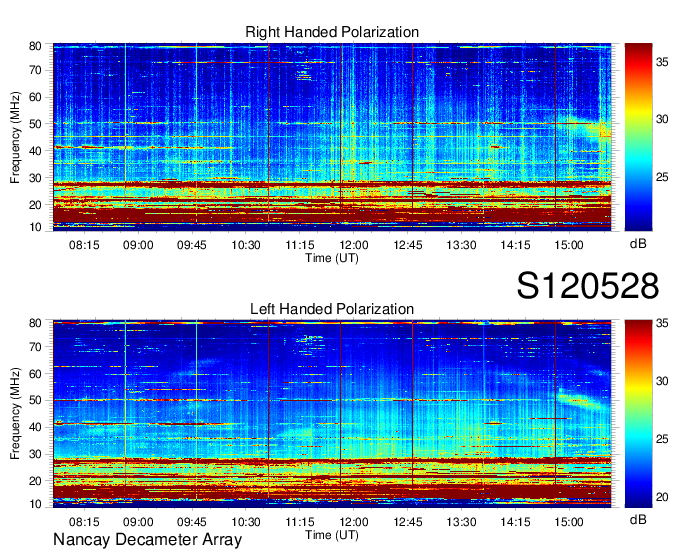Click the 40 MHz label on the bottom plot
Screen dimensions: 680x552
pos(35,428)
